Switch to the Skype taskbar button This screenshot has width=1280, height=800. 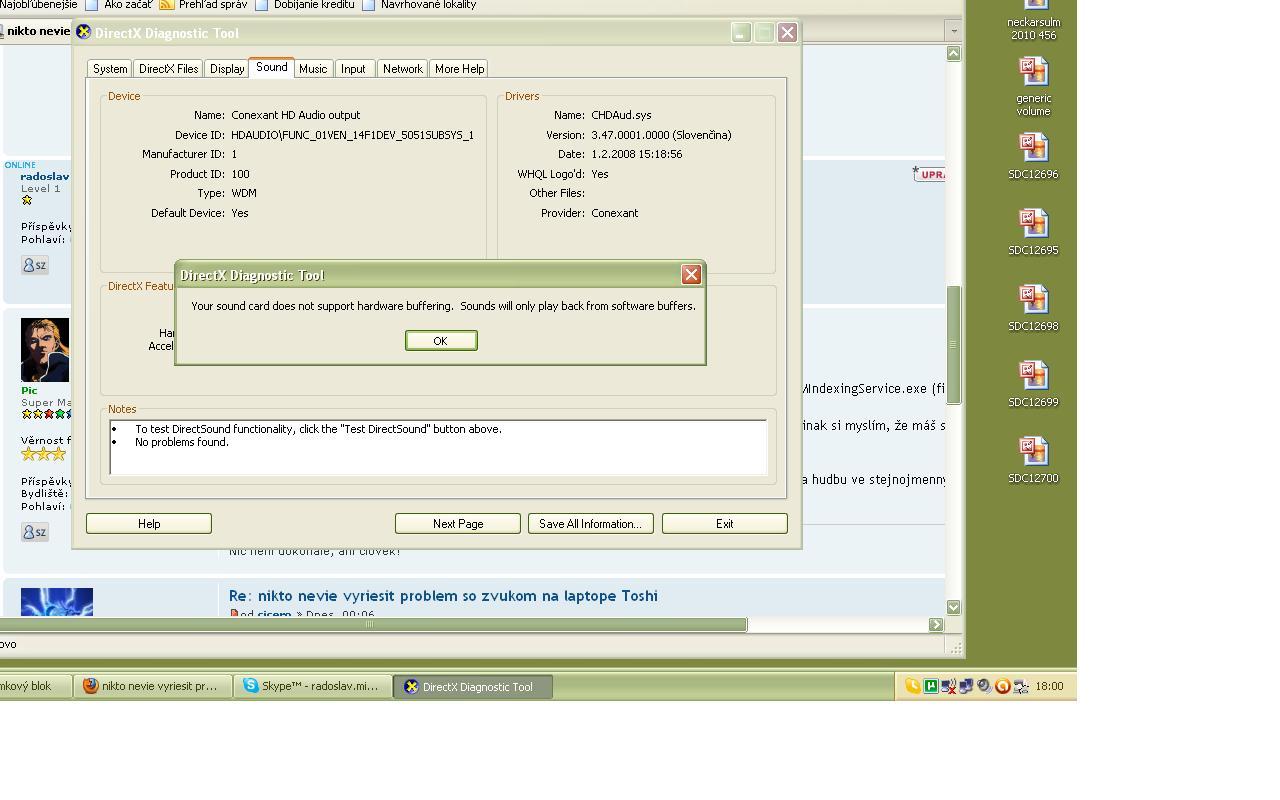click(x=312, y=686)
